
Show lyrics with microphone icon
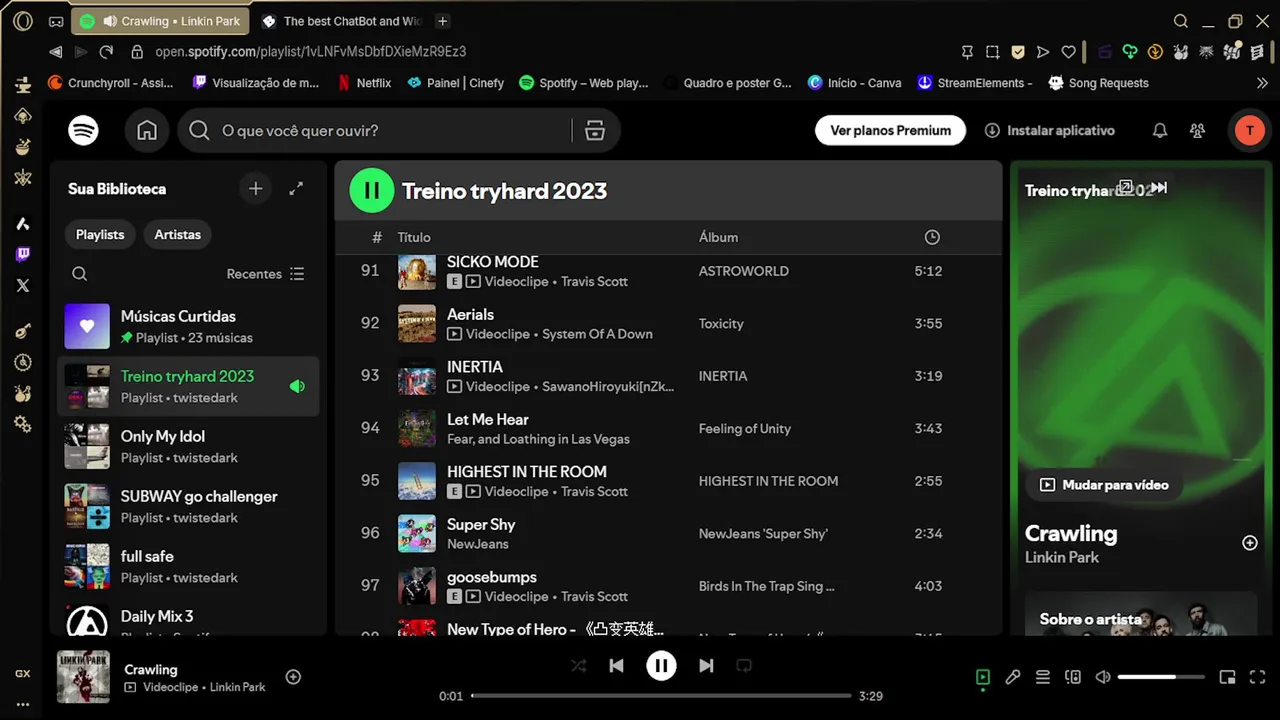click(x=1013, y=677)
